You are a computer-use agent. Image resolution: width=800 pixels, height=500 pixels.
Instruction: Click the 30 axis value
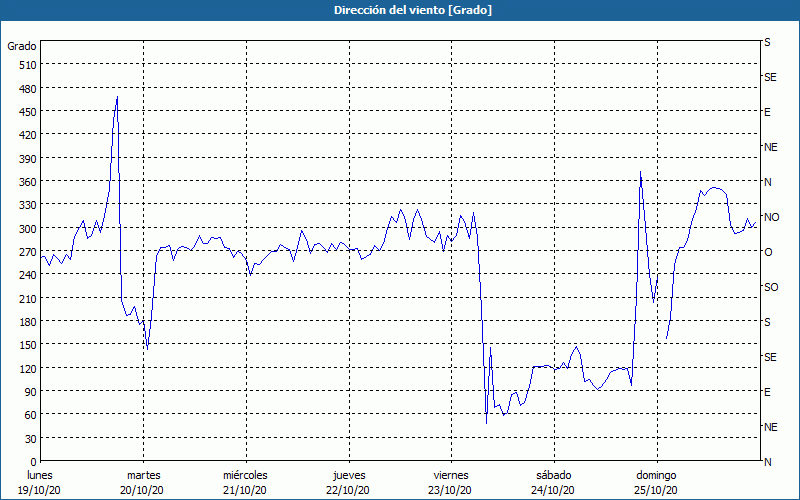[31, 439]
